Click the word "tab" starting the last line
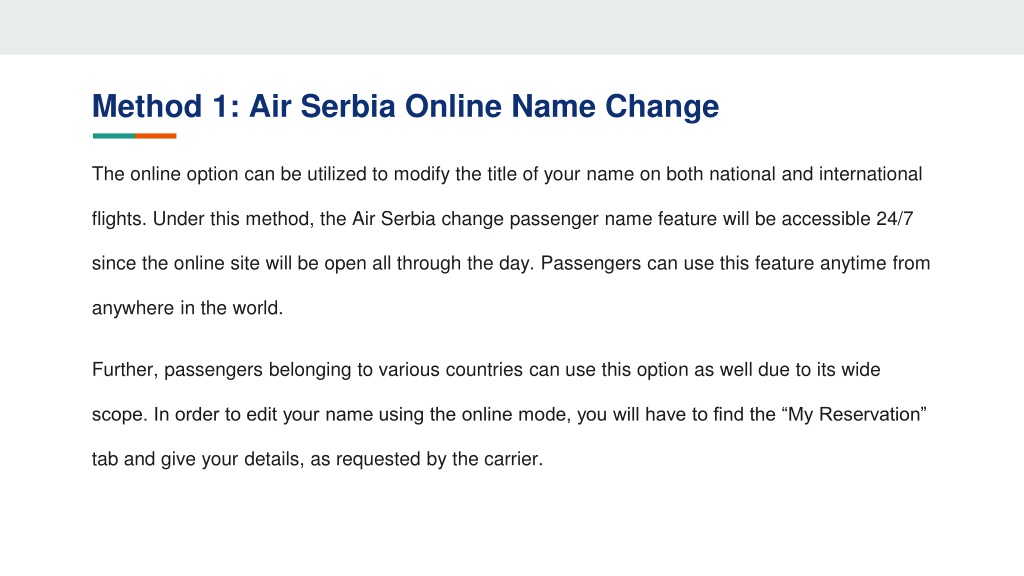The image size is (1024, 576). coord(105,459)
